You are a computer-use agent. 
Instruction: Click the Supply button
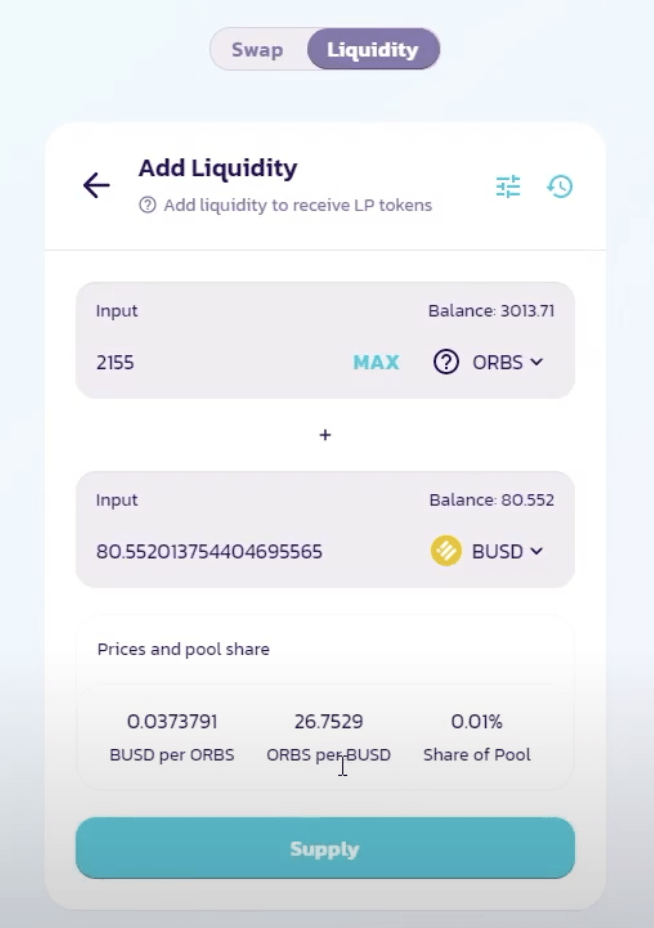(x=325, y=848)
